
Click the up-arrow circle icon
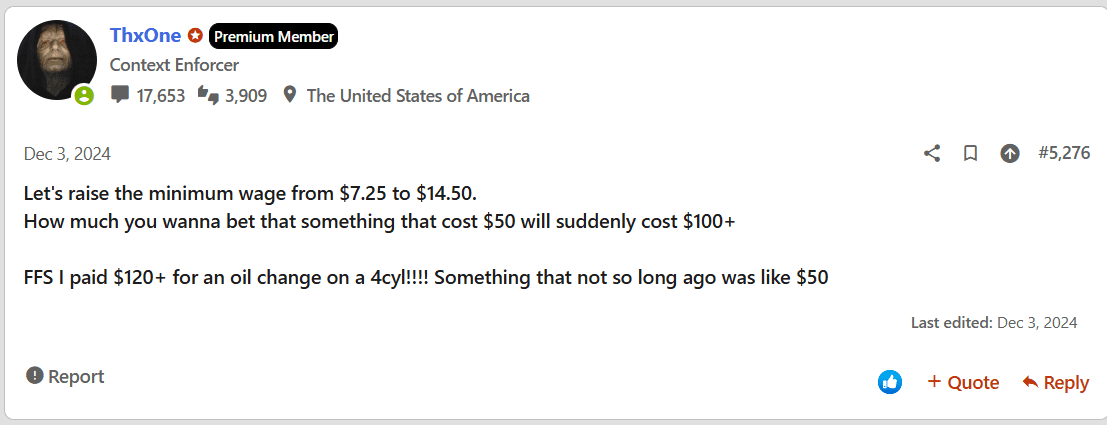coord(1010,153)
